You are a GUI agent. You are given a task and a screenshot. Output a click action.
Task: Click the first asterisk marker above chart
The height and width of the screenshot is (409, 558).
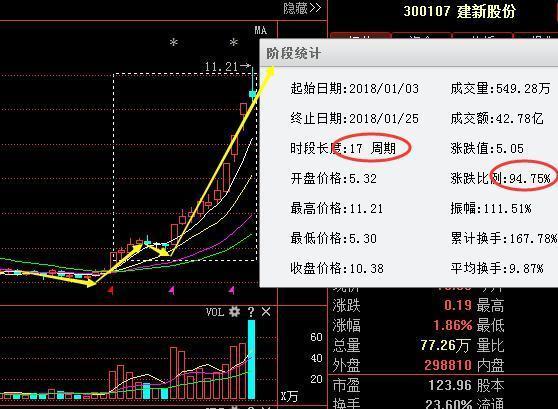click(173, 43)
